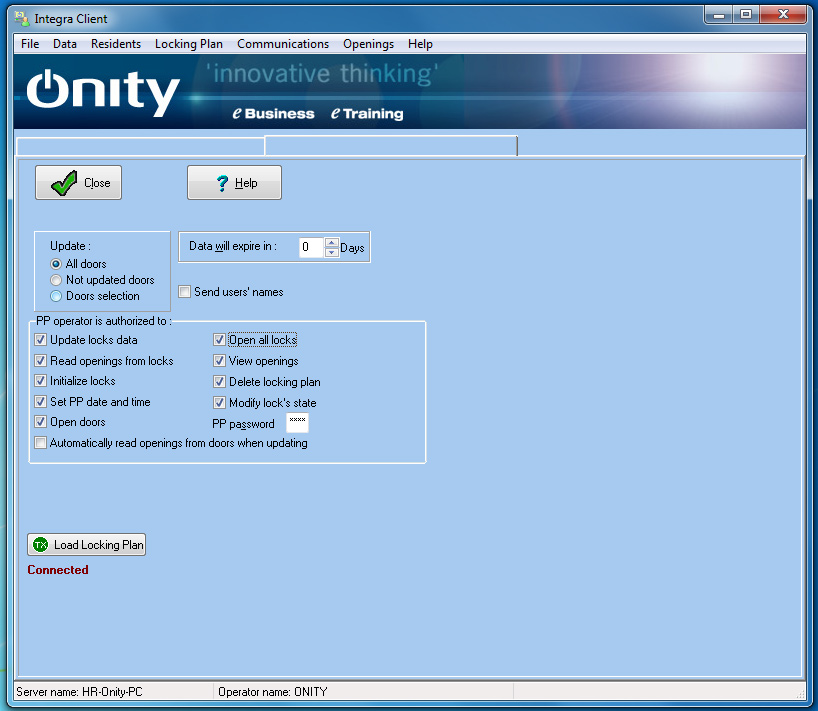Select the Doors selection radio button
The image size is (818, 711).
click(x=56, y=296)
